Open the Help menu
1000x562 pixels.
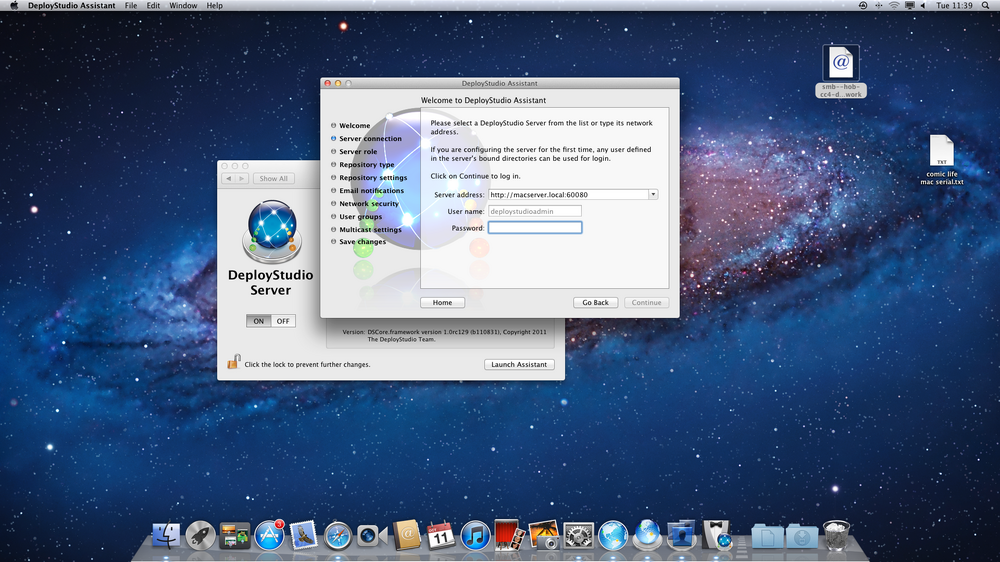click(214, 6)
